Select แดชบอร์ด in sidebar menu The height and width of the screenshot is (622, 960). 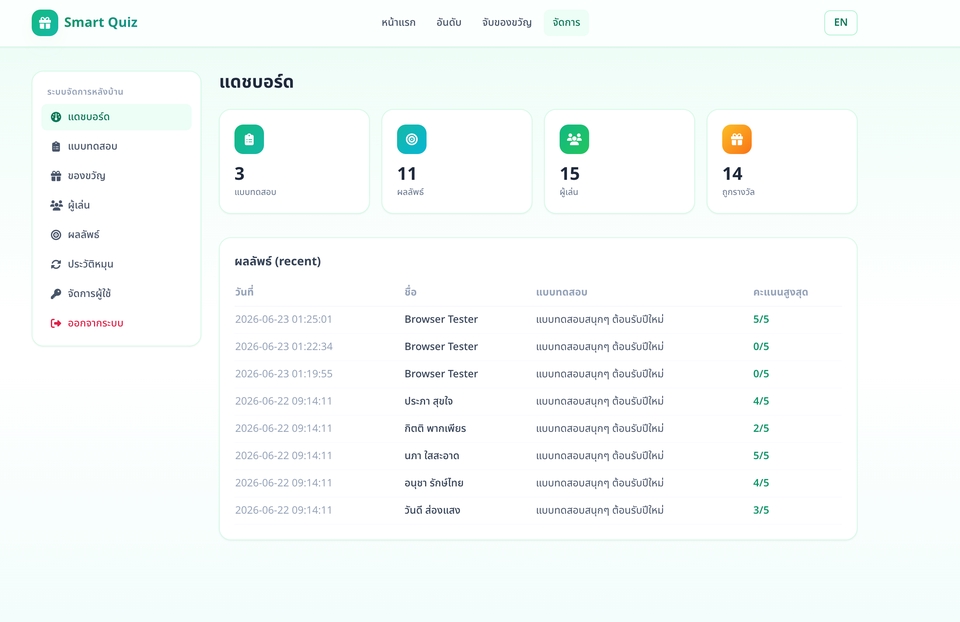pyautogui.click(x=116, y=117)
